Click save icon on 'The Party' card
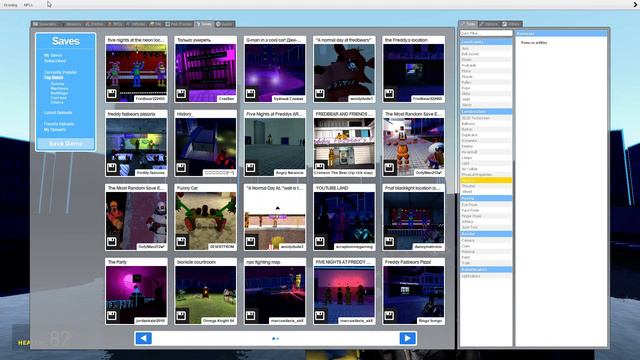Image resolution: width=640 pixels, height=360 pixels. (111, 315)
